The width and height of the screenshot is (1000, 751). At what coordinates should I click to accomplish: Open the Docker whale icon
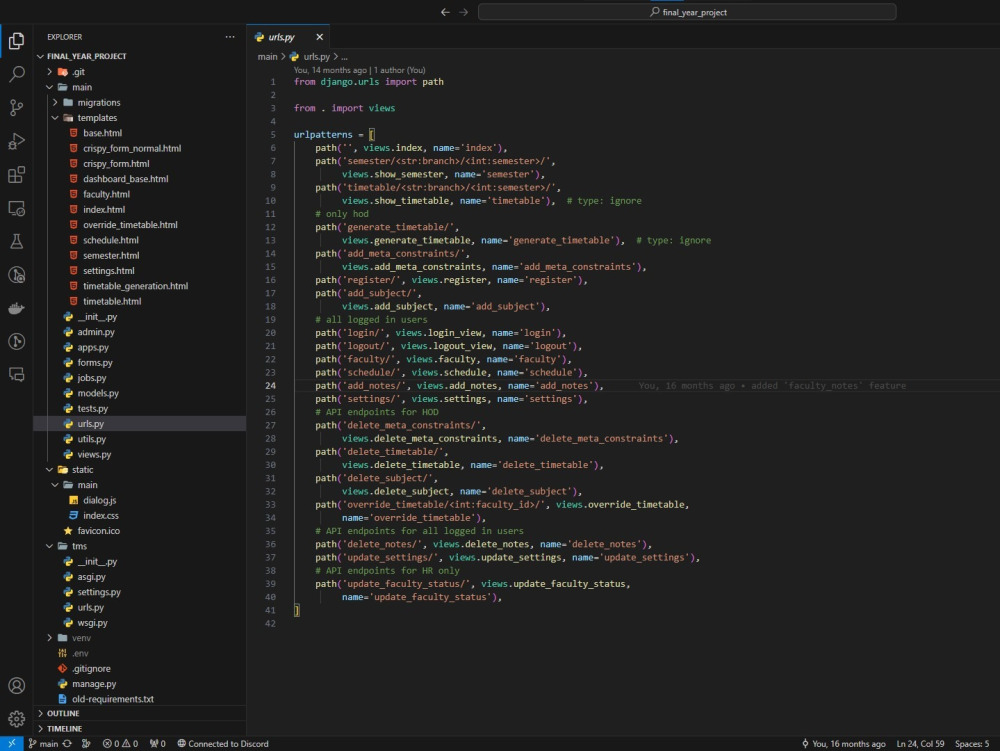[17, 309]
